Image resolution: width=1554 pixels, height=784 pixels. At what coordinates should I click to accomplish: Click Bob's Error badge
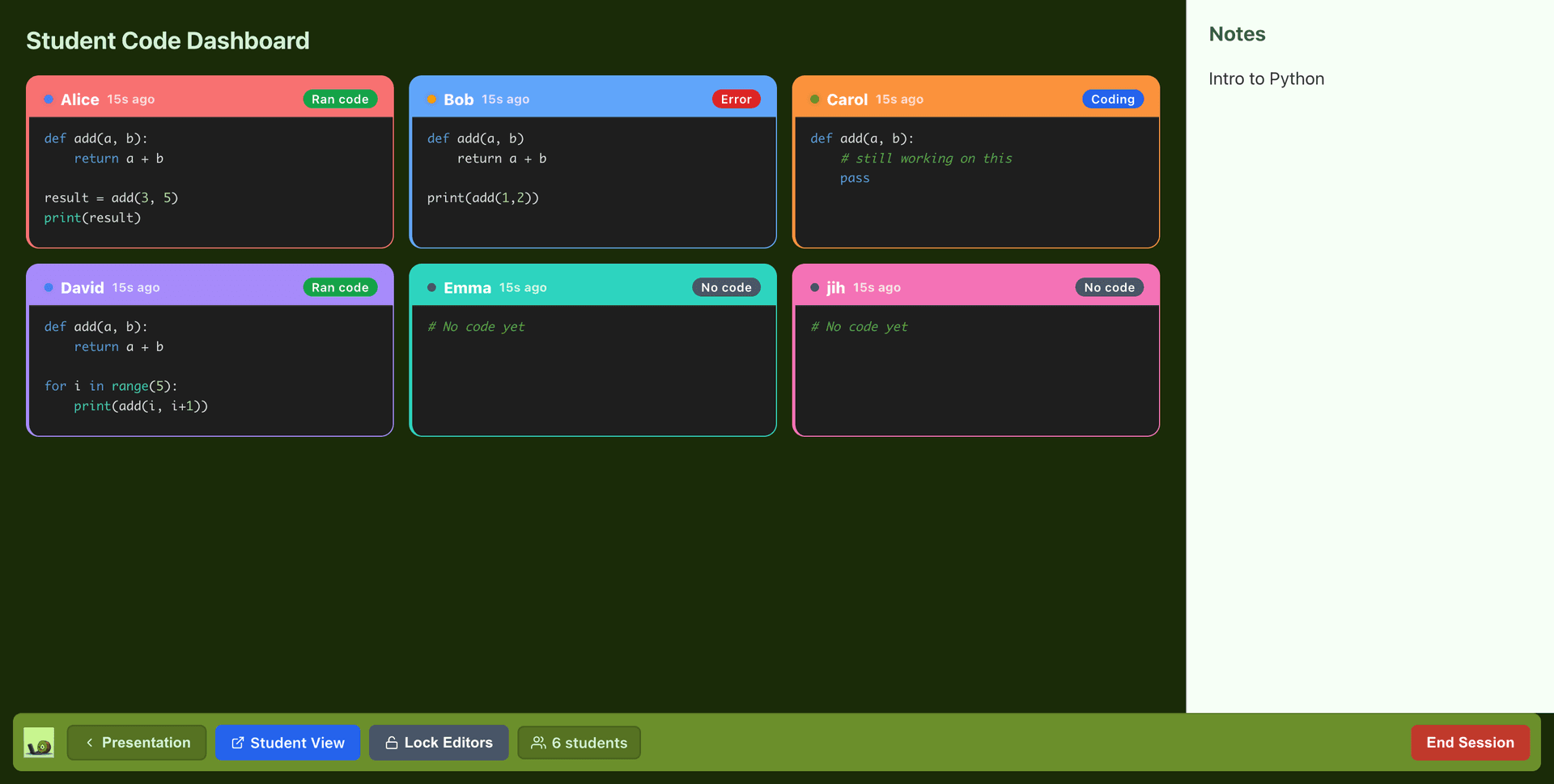pyautogui.click(x=736, y=99)
